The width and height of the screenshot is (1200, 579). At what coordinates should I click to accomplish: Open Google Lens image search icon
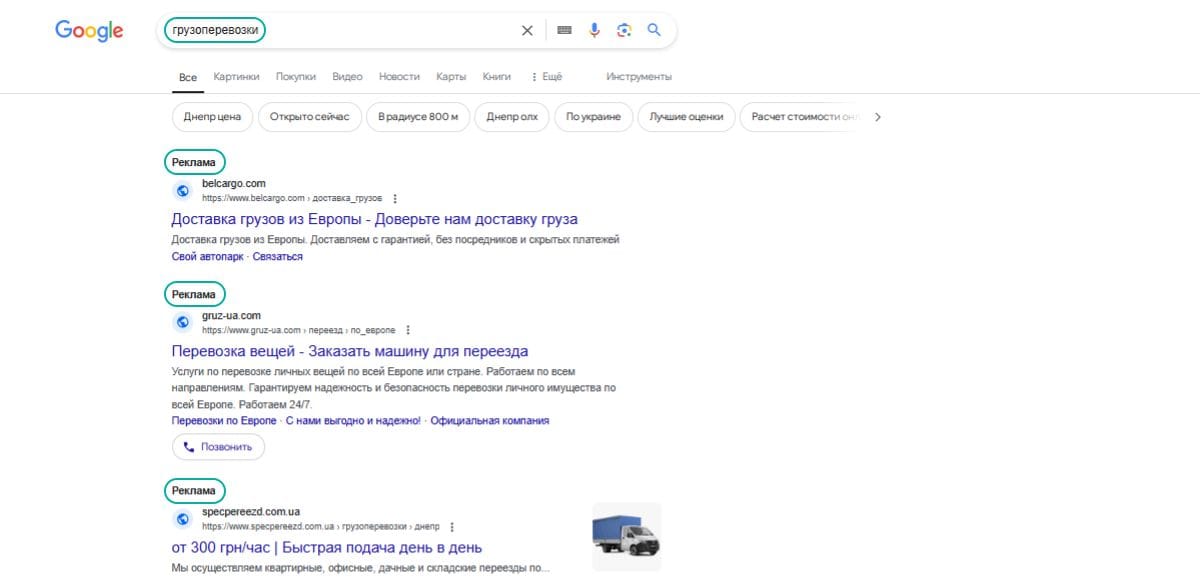[x=624, y=31]
